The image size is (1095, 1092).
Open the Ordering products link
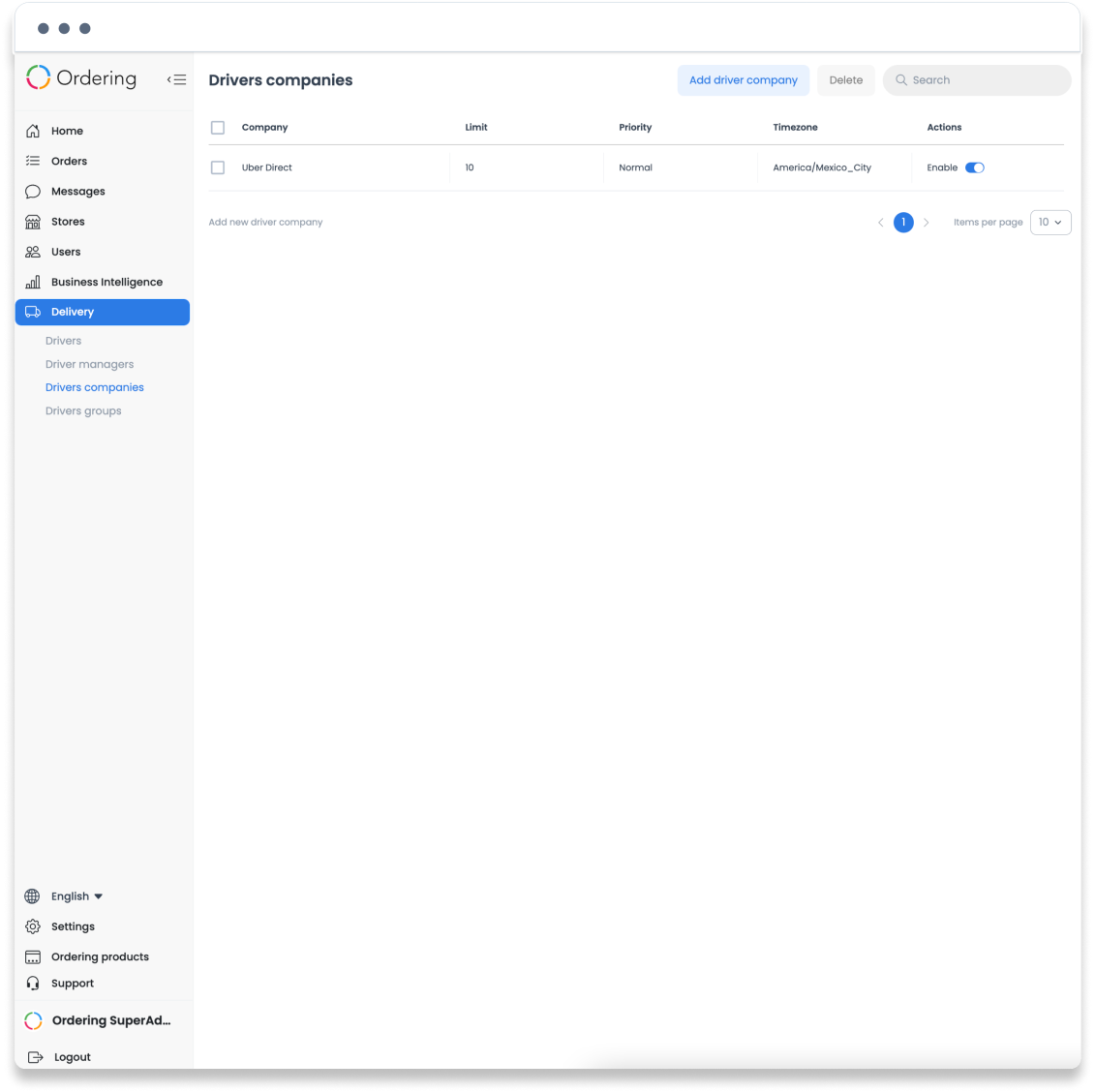tap(100, 956)
